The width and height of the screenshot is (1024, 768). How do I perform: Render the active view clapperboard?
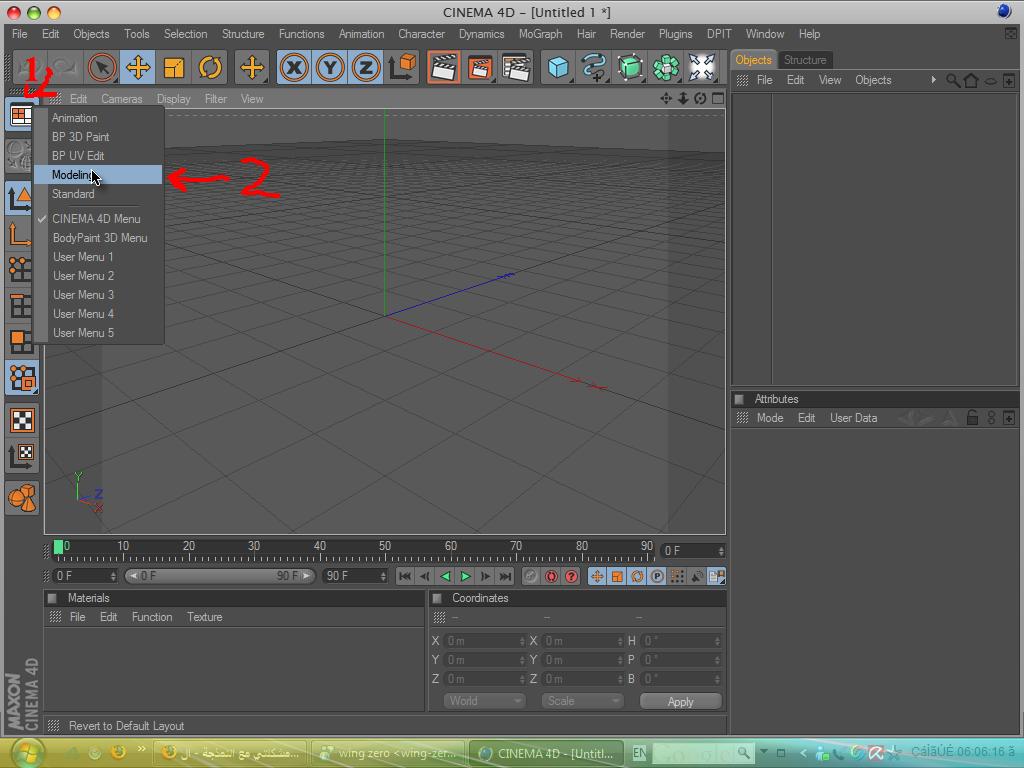tap(444, 67)
